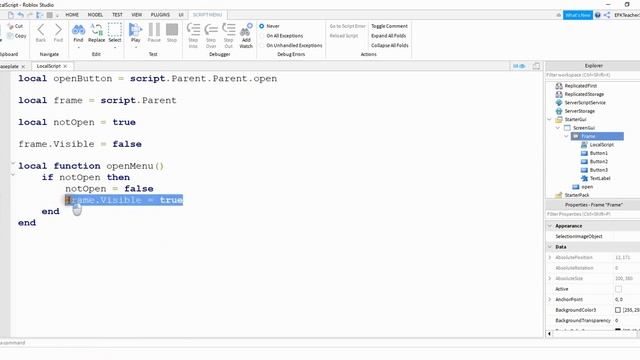Select the 'open' button object in Explorer
The width and height of the screenshot is (640, 360).
(x=587, y=187)
